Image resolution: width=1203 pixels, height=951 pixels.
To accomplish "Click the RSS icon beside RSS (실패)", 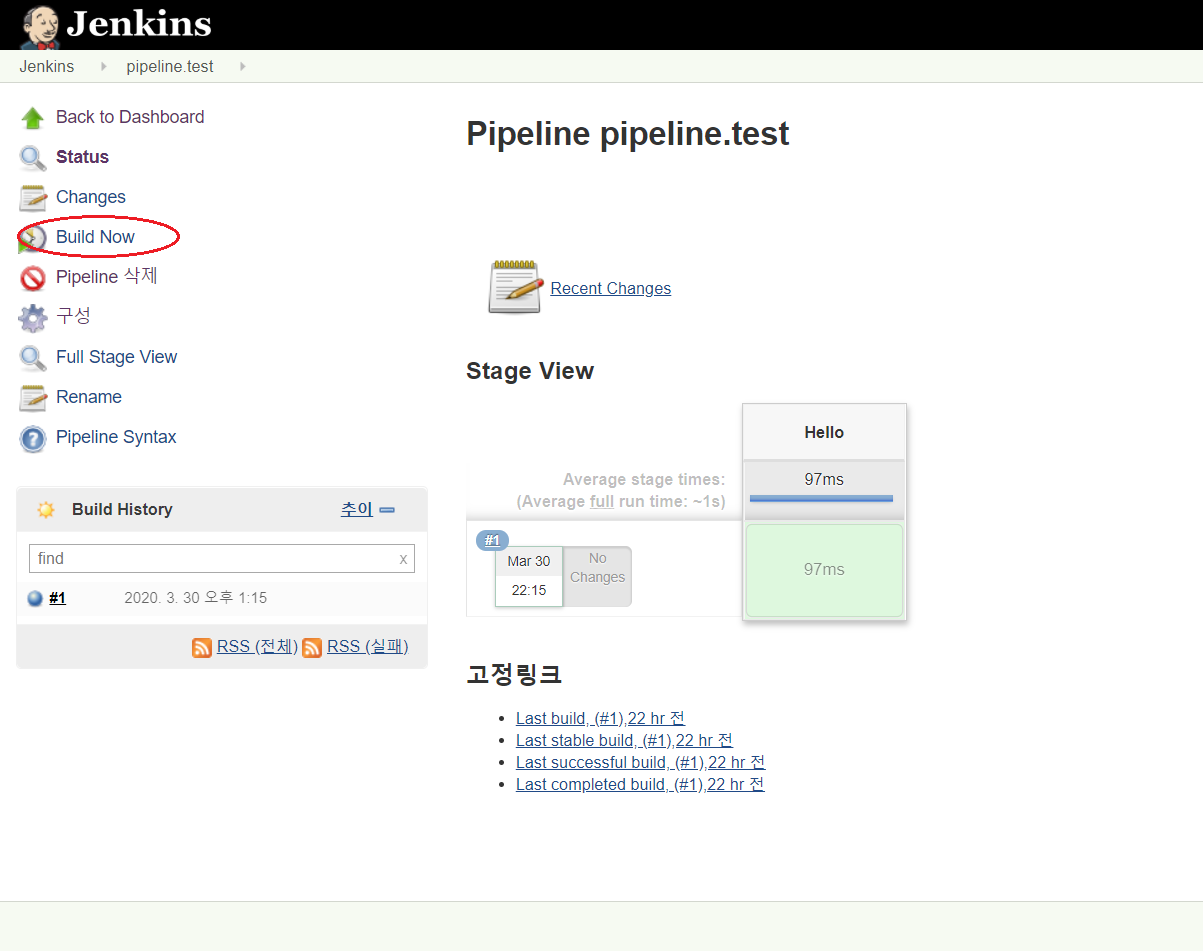I will click(312, 647).
